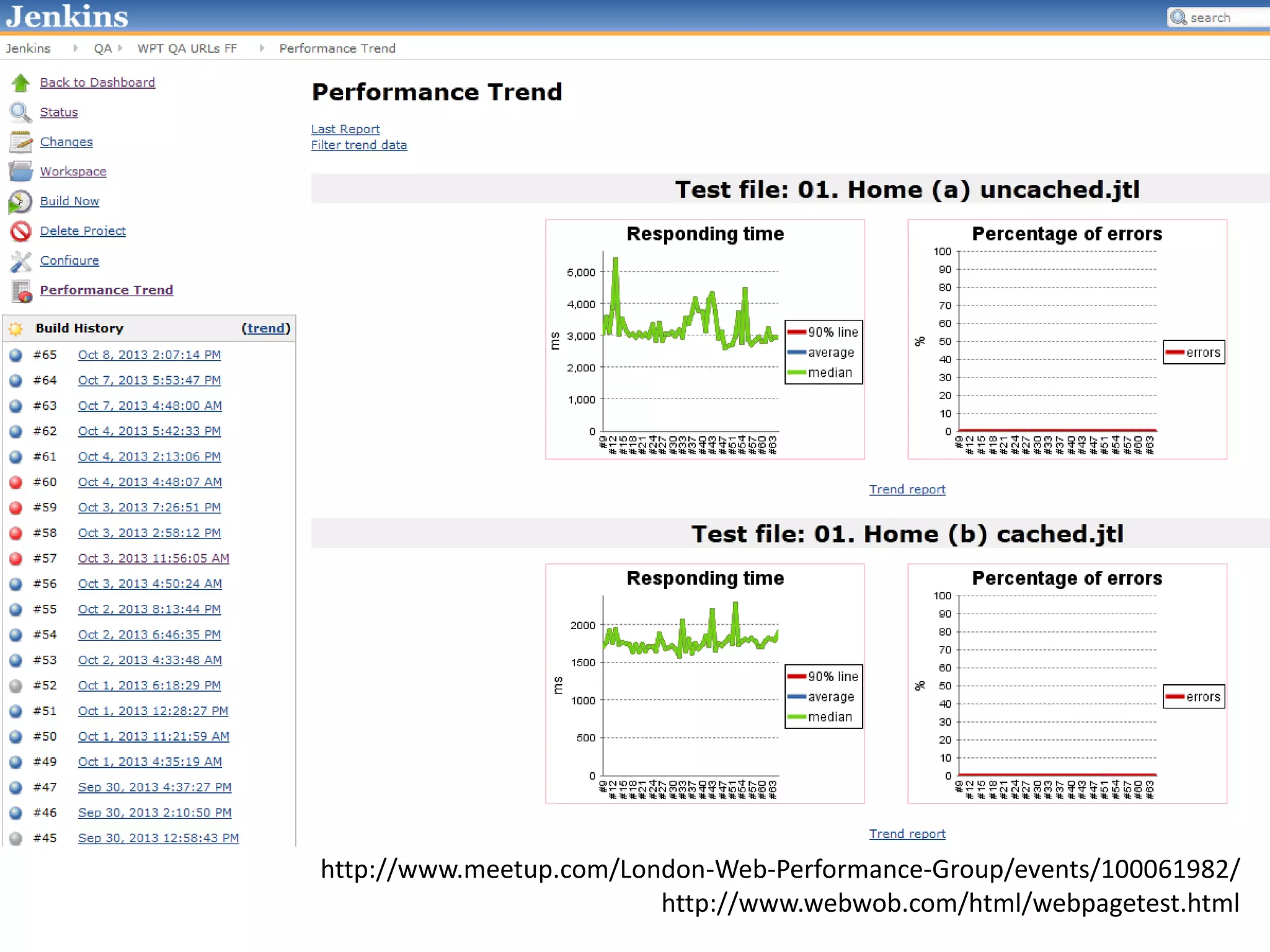
Task: Click the notepad Changes icon
Action: (20, 142)
